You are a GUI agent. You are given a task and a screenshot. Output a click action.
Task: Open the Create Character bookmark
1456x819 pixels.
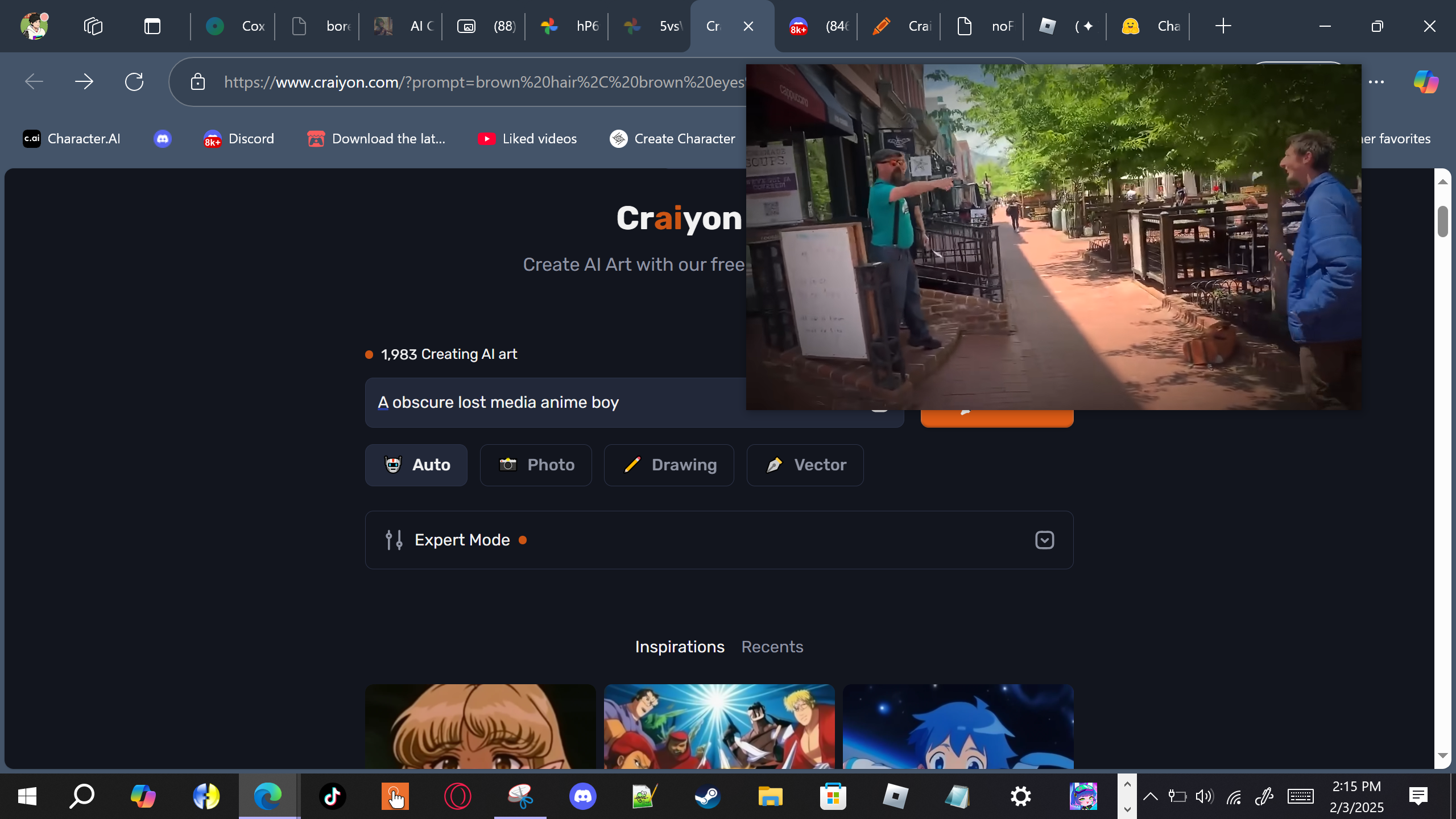click(x=672, y=139)
